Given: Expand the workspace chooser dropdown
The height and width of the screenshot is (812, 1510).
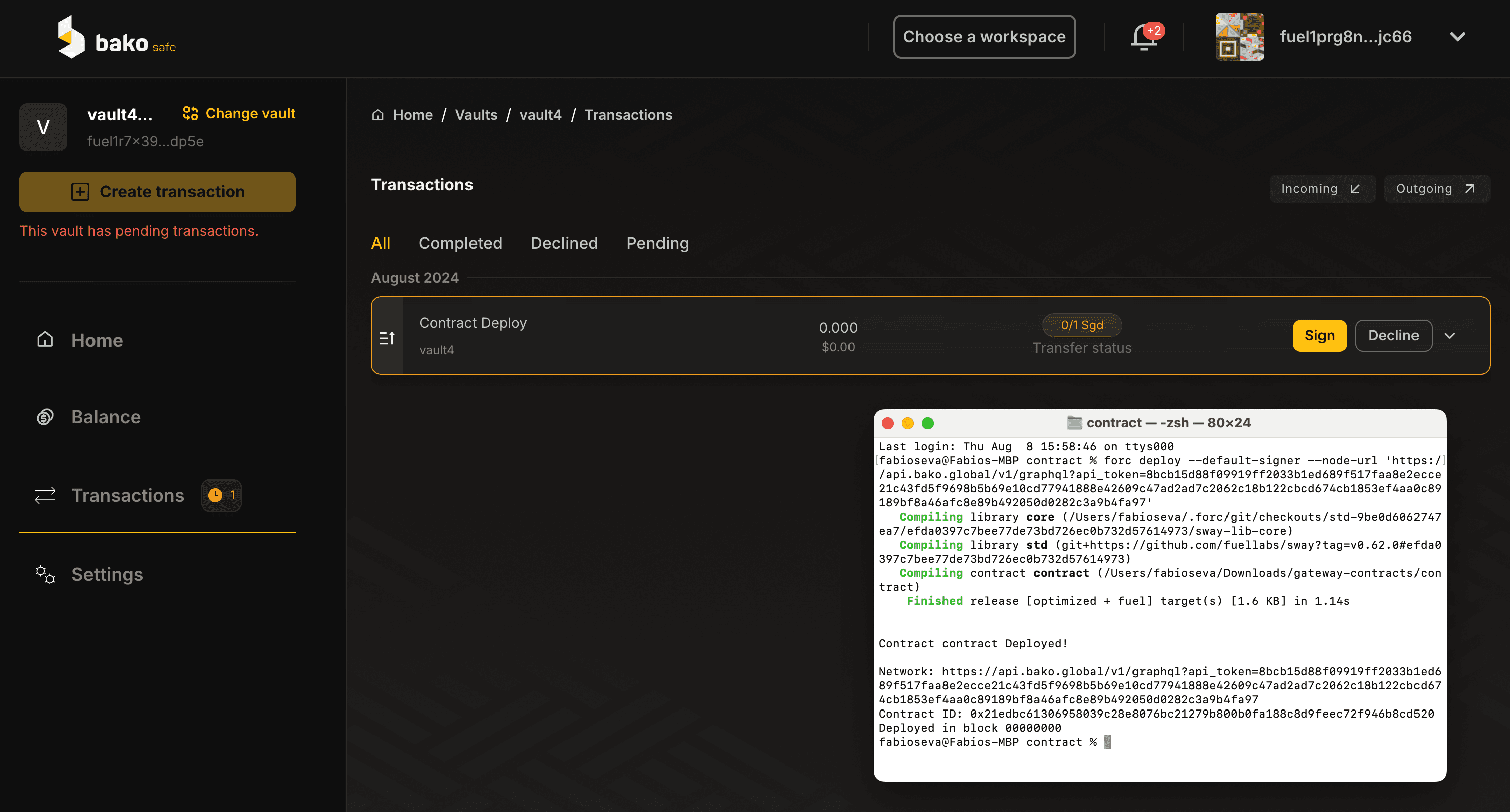Looking at the screenshot, I should (x=984, y=36).
